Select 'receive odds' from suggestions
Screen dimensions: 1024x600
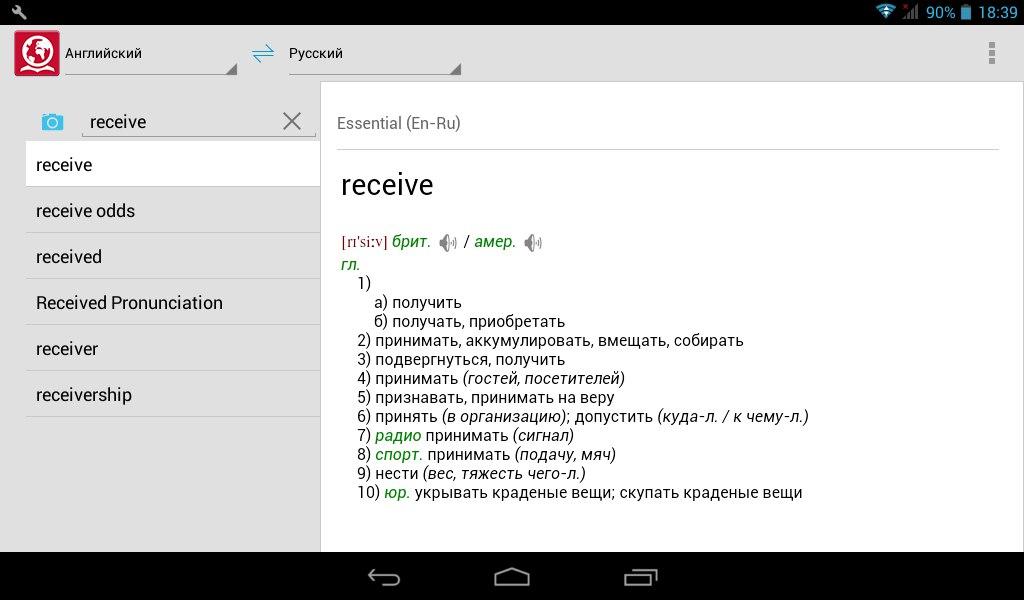point(172,211)
